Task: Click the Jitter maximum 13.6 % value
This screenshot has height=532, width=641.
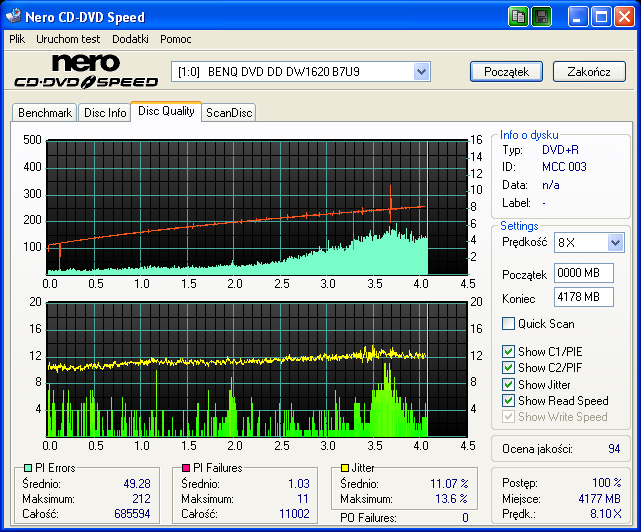Action: 451,498
